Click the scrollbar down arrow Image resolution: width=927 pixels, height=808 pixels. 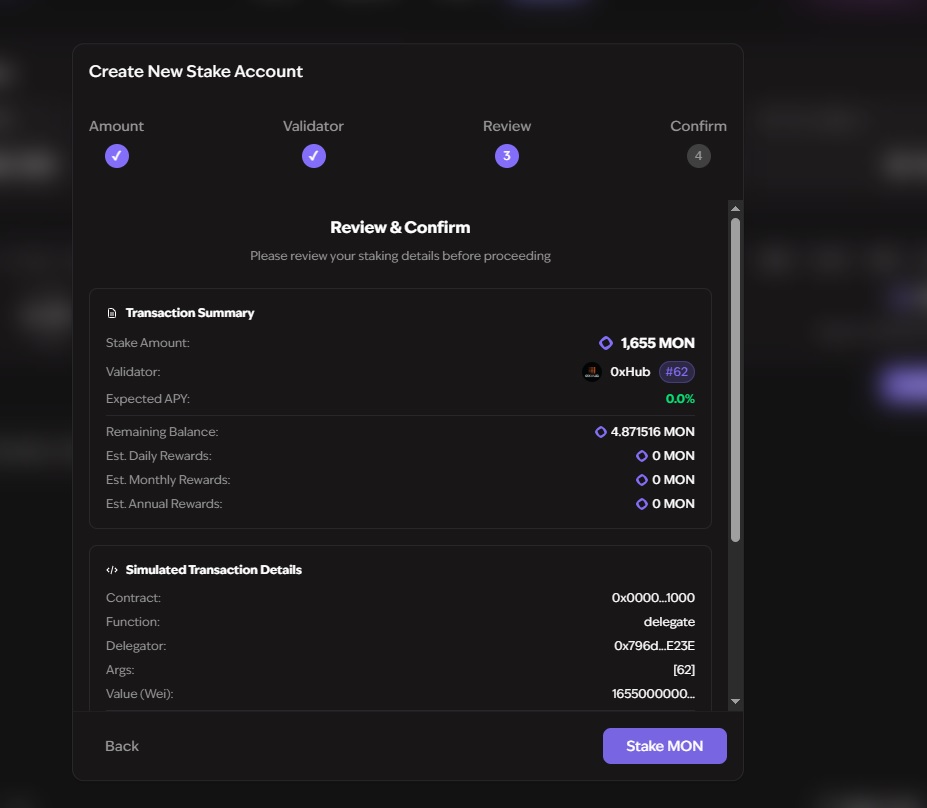coord(736,702)
